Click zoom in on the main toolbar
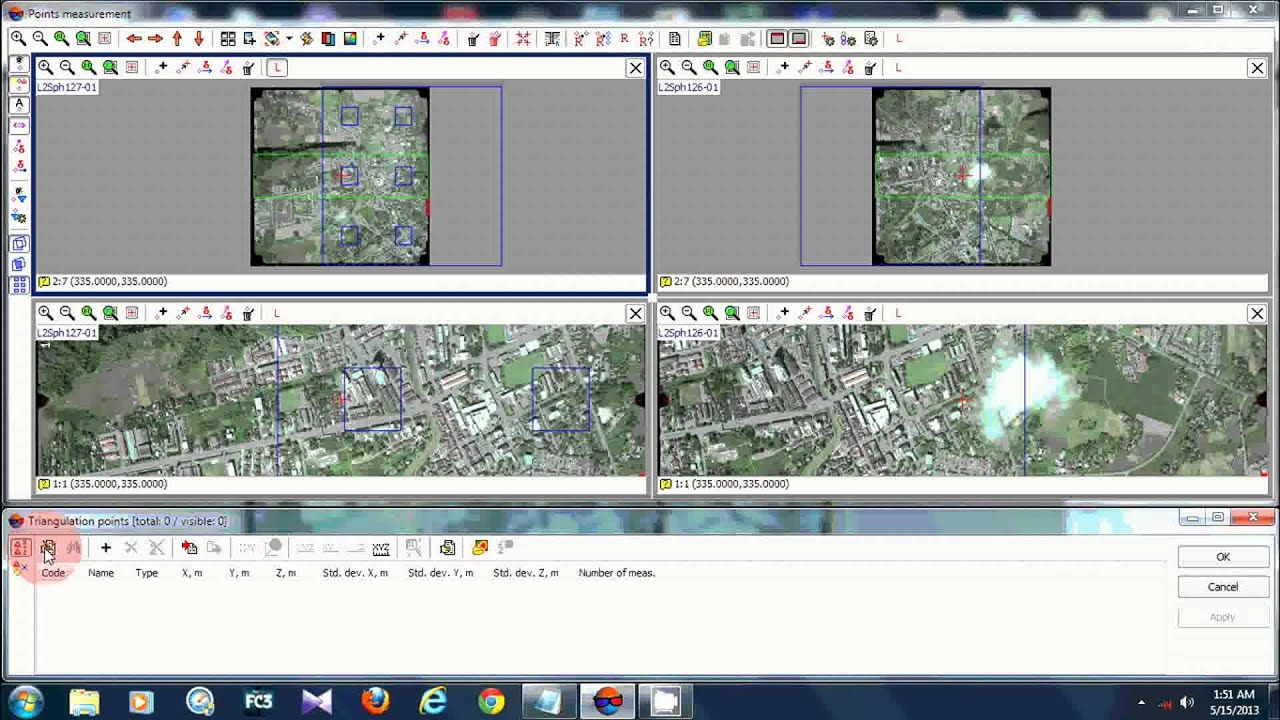Screen dimensions: 1280x720 pyautogui.click(x=18, y=38)
